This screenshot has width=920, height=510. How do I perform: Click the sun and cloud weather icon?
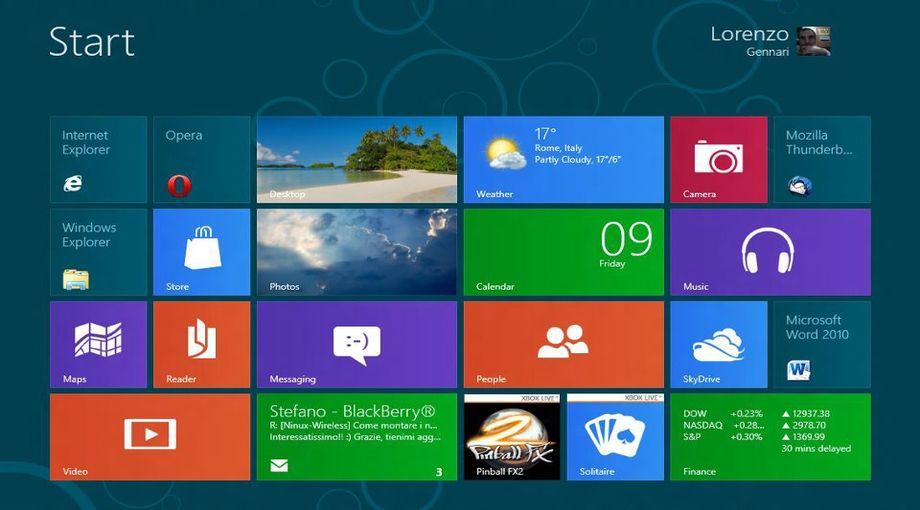tap(505, 154)
